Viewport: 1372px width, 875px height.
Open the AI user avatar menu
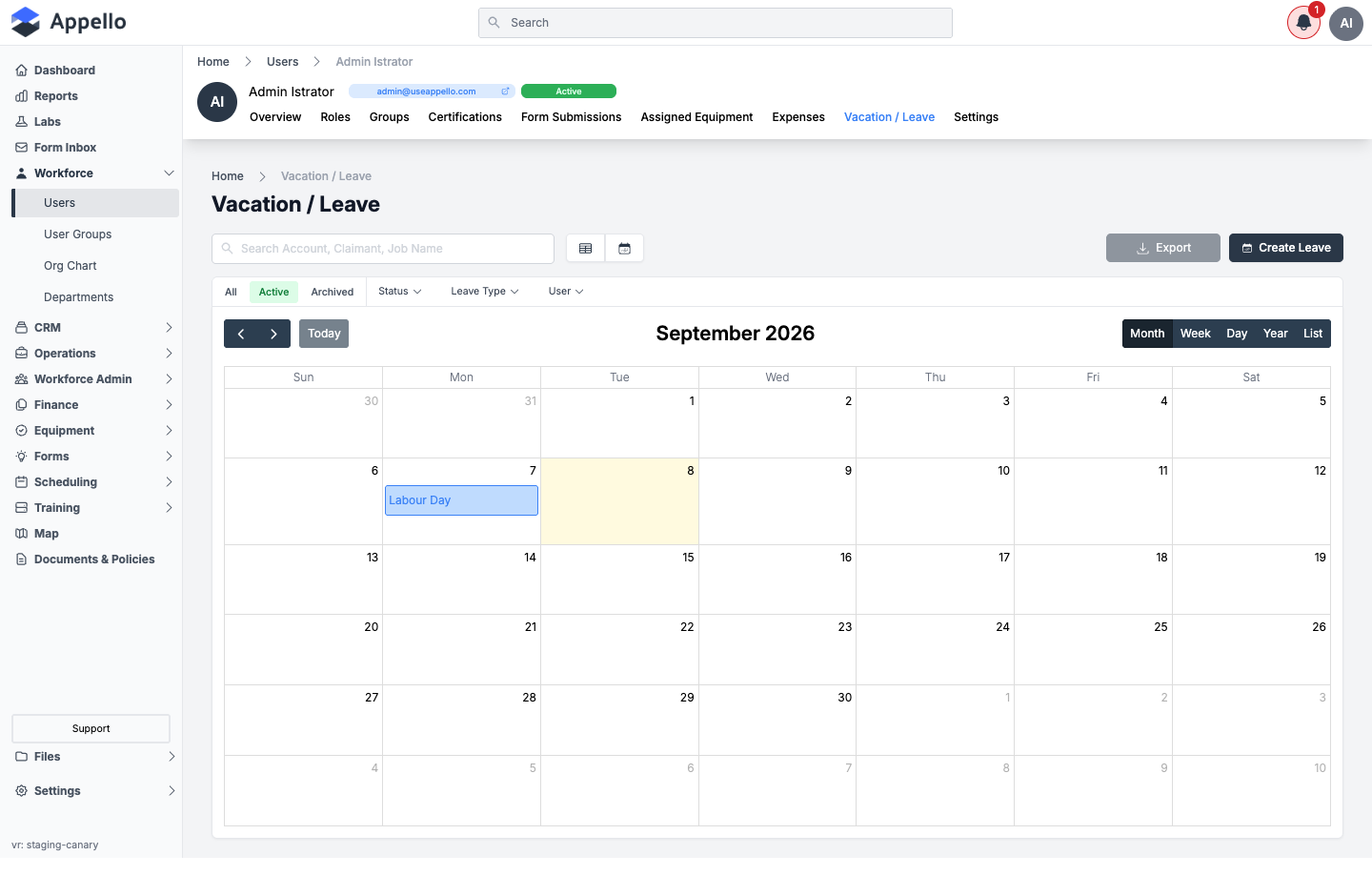1346,23
